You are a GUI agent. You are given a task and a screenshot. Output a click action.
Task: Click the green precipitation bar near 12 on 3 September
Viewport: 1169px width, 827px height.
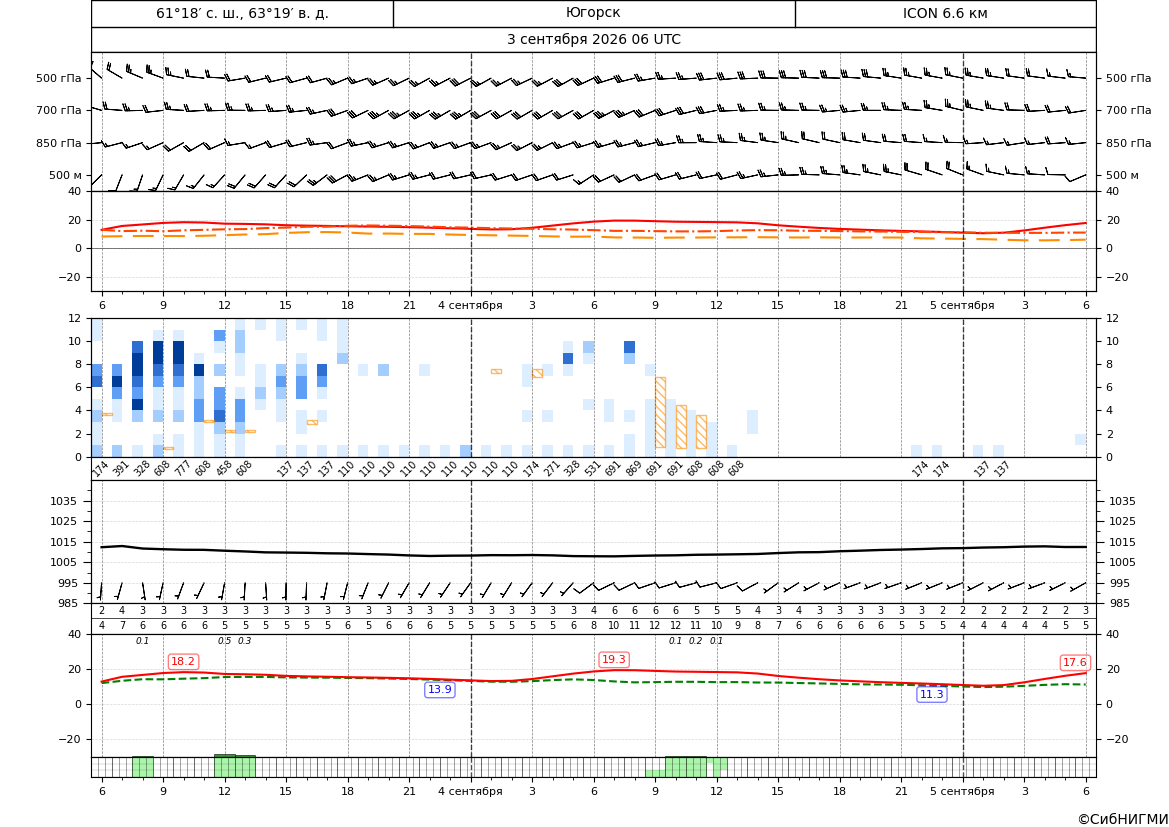pos(235,766)
